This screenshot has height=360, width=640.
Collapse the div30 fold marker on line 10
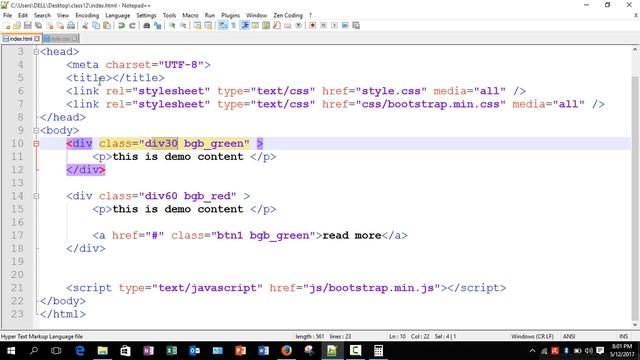pyautogui.click(x=36, y=144)
